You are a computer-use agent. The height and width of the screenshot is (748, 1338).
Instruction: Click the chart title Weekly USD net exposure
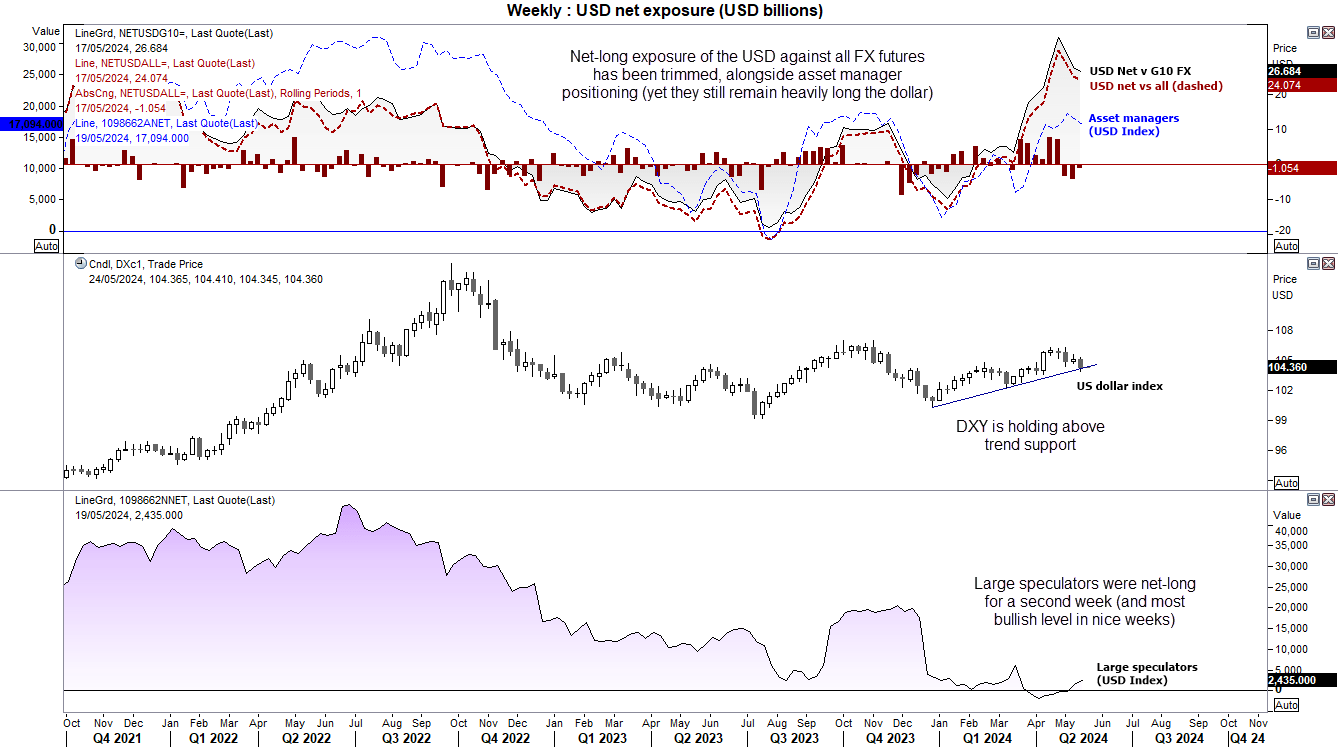tap(665, 10)
